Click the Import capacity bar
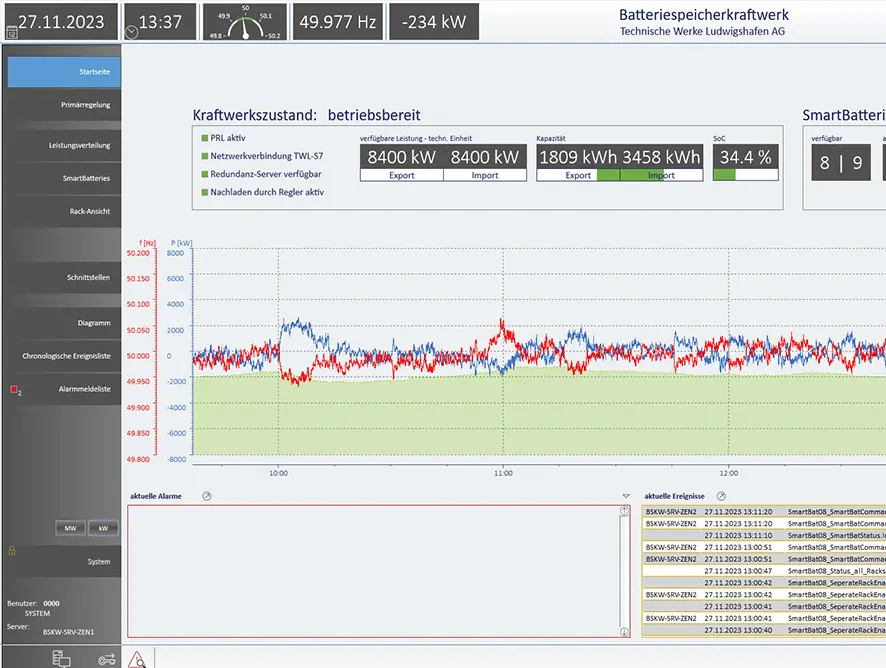The height and width of the screenshot is (668, 886). (661, 175)
